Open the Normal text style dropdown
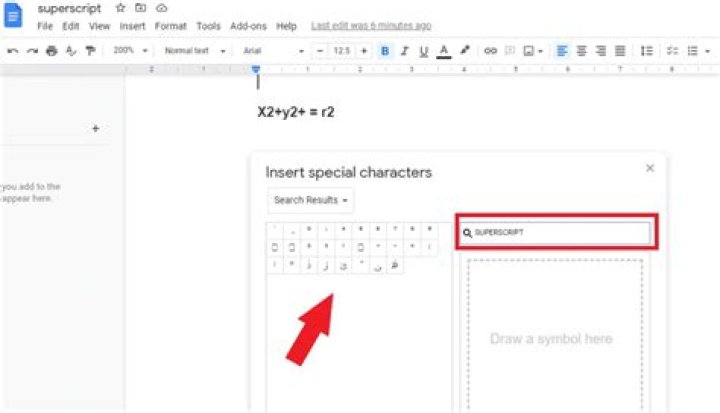The height and width of the screenshot is (413, 720). (195, 51)
